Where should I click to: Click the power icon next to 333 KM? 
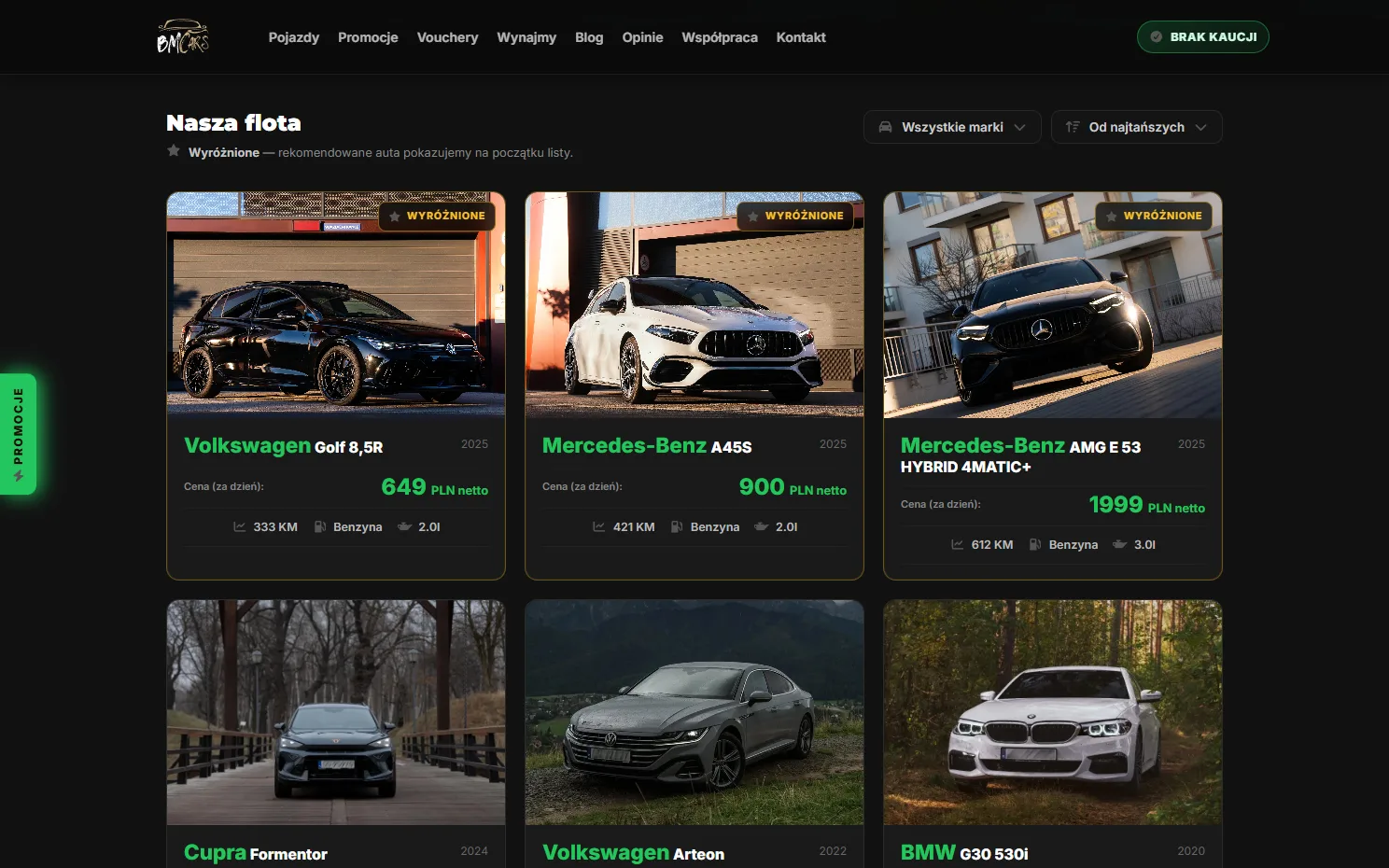coord(240,527)
